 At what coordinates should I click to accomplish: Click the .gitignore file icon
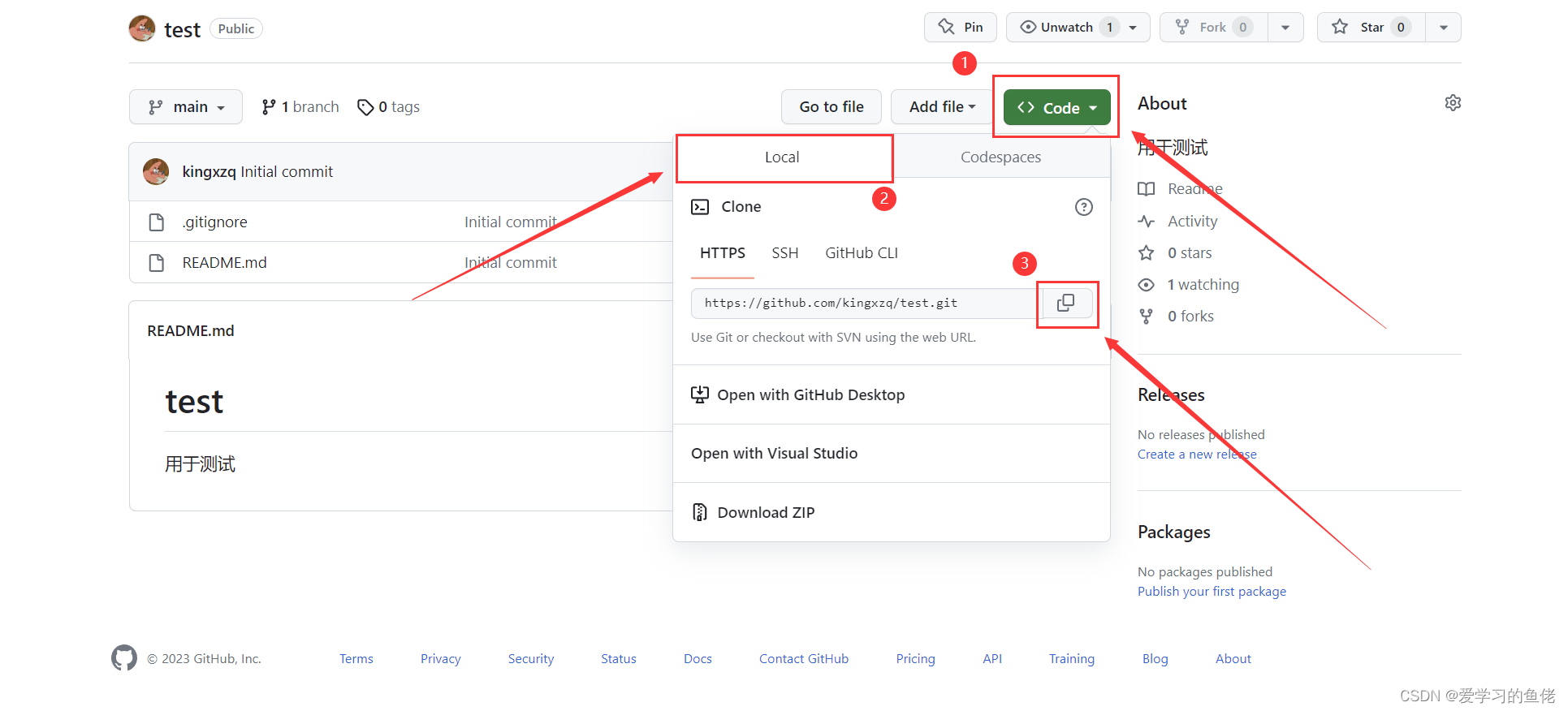click(x=157, y=222)
